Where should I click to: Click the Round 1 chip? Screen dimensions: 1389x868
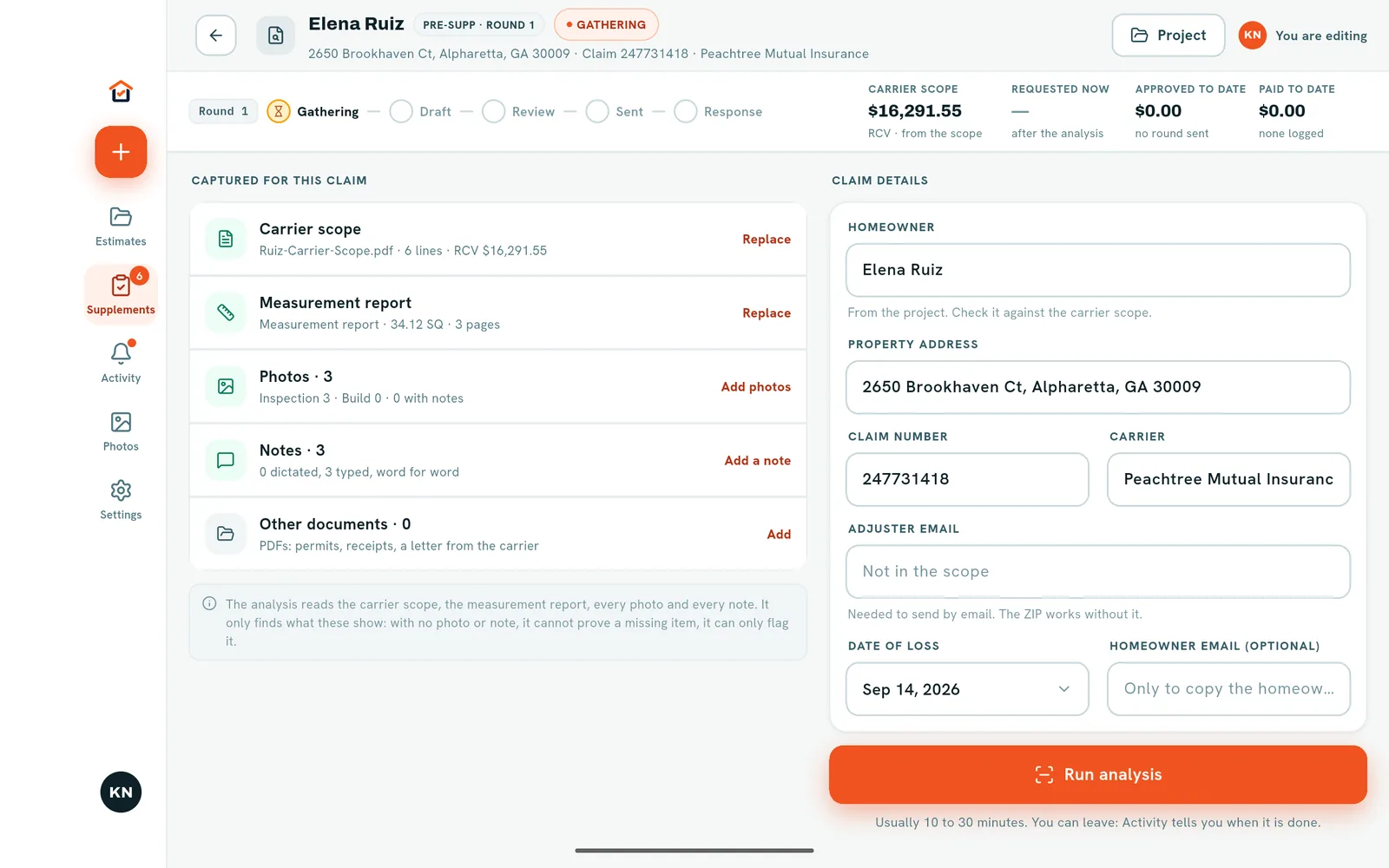223,111
